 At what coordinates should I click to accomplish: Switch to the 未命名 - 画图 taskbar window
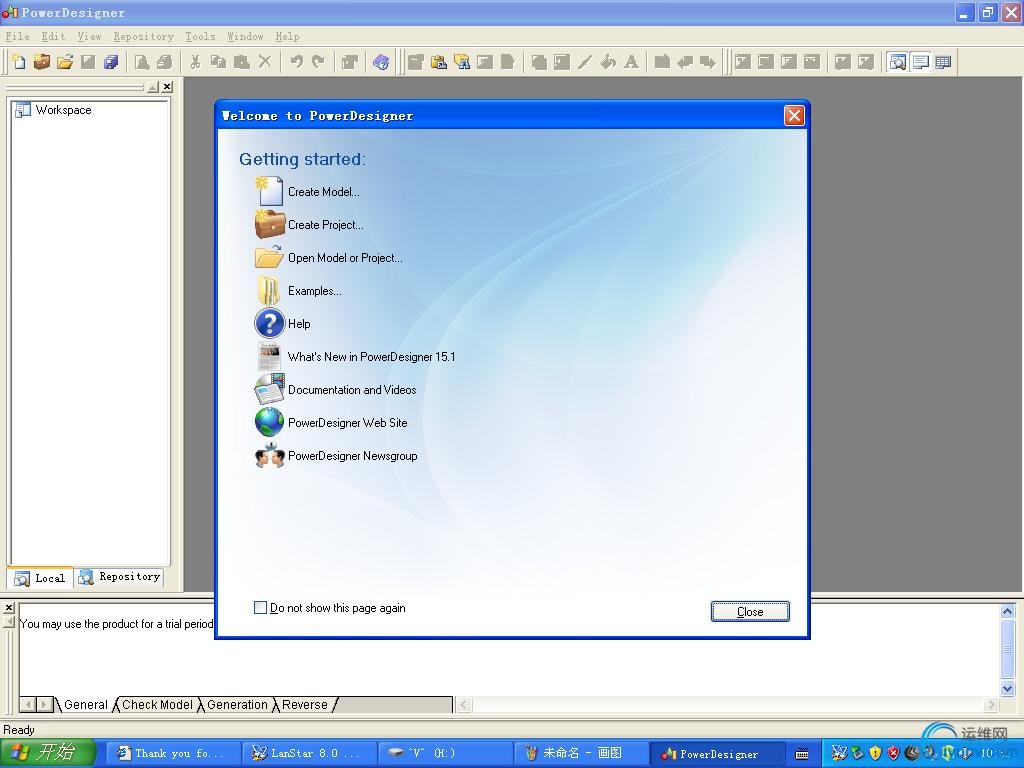pyautogui.click(x=581, y=754)
